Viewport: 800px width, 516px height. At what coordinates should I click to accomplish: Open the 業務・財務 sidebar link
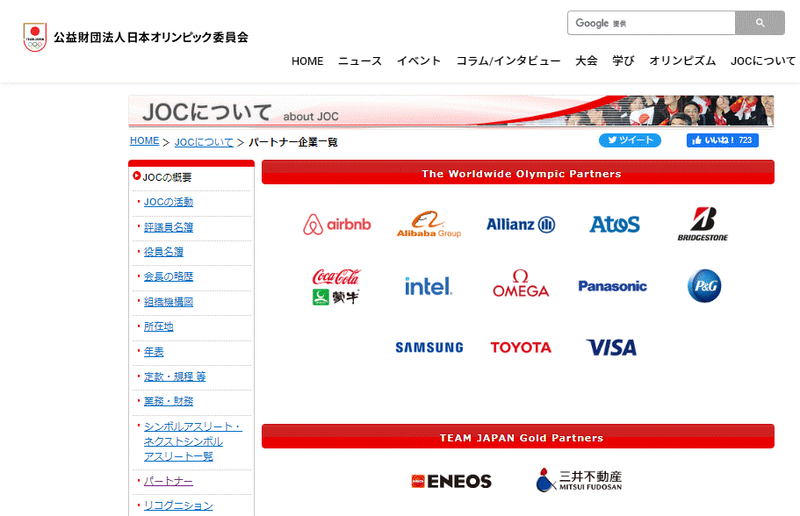pos(168,401)
